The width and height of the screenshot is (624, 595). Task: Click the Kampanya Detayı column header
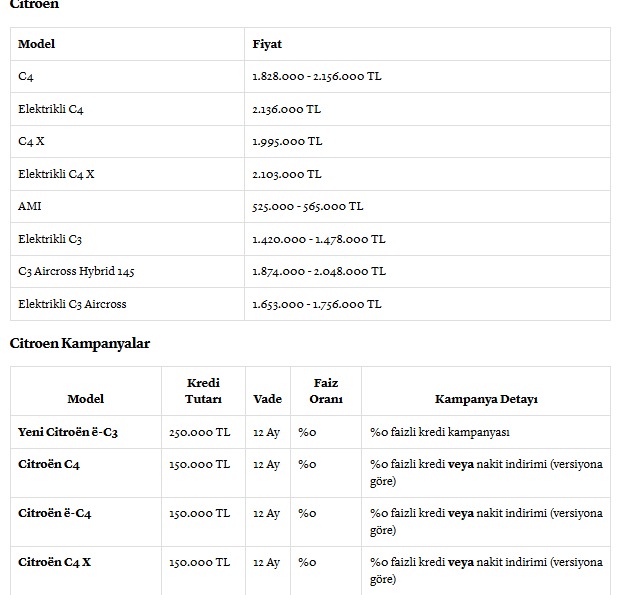point(486,399)
